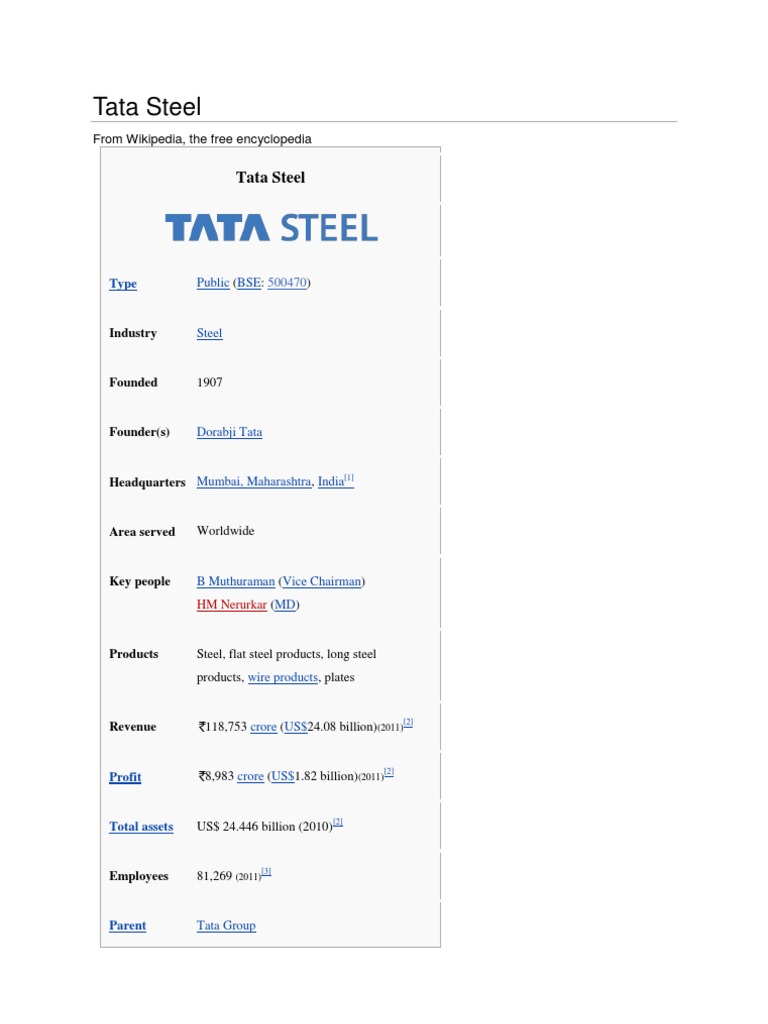
Task: Click the Parent label link
Action: [x=127, y=926]
